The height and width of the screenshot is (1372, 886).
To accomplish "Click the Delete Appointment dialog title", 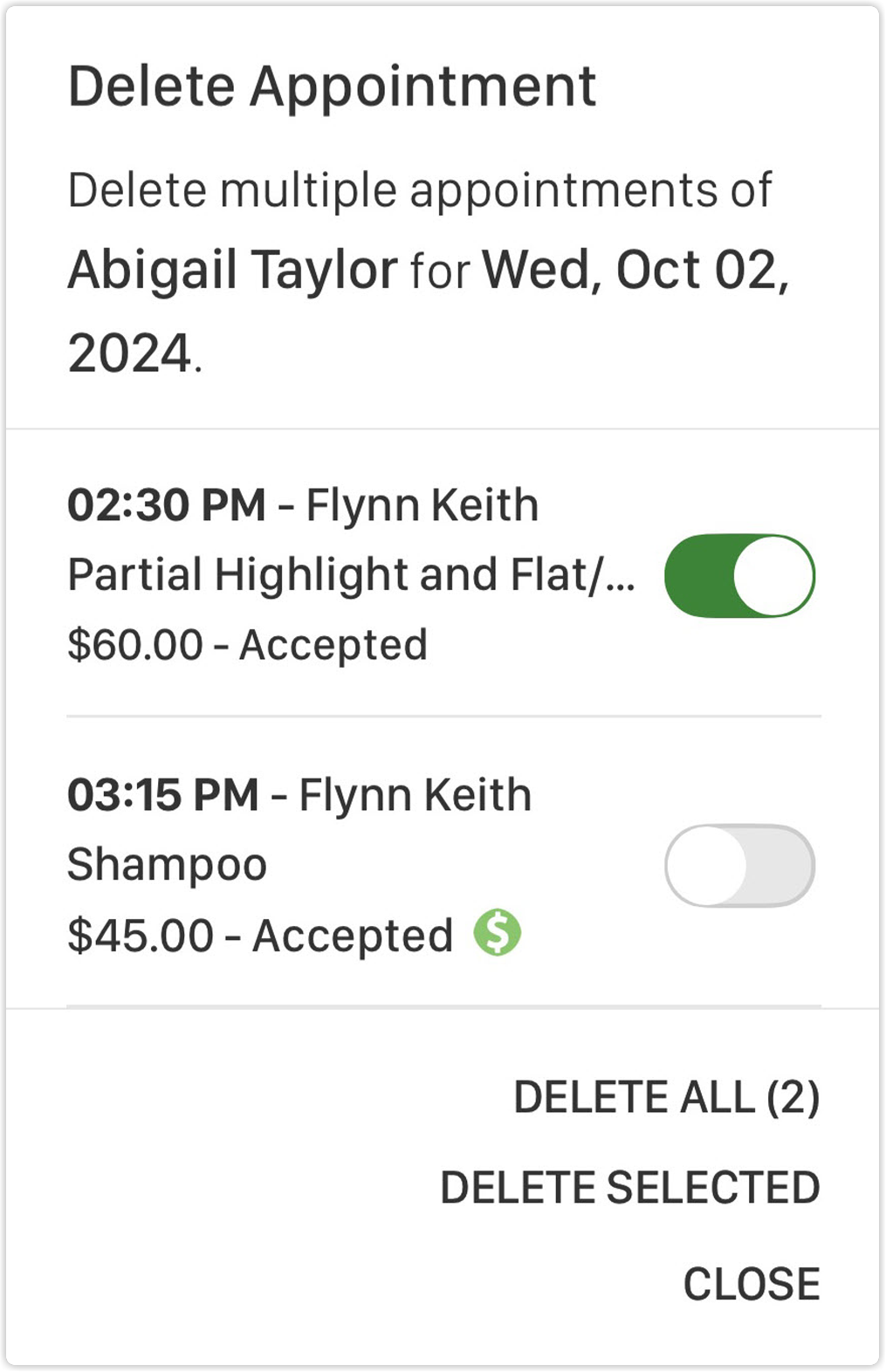I will tap(332, 86).
